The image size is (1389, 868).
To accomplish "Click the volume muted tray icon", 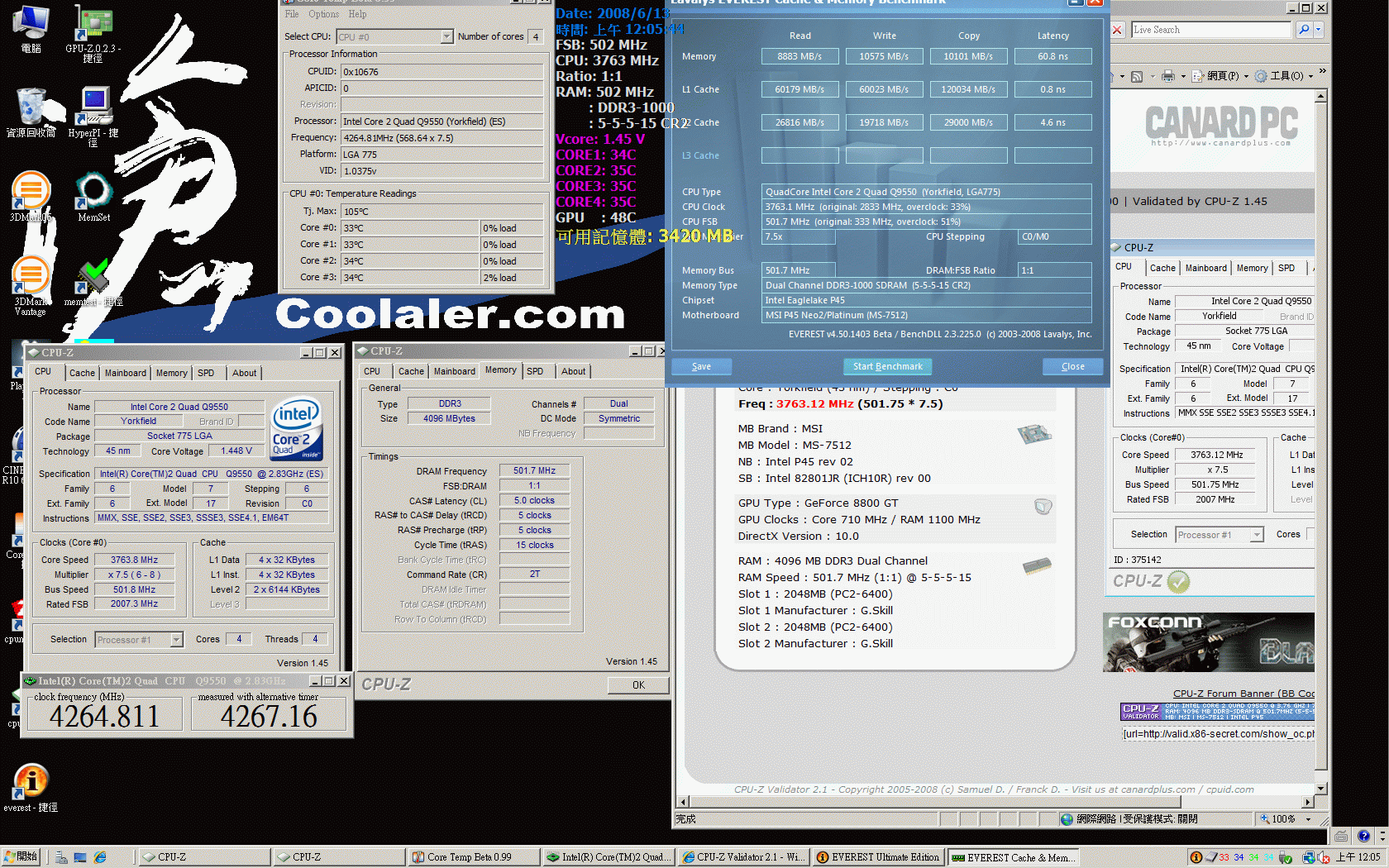I will click(1323, 857).
